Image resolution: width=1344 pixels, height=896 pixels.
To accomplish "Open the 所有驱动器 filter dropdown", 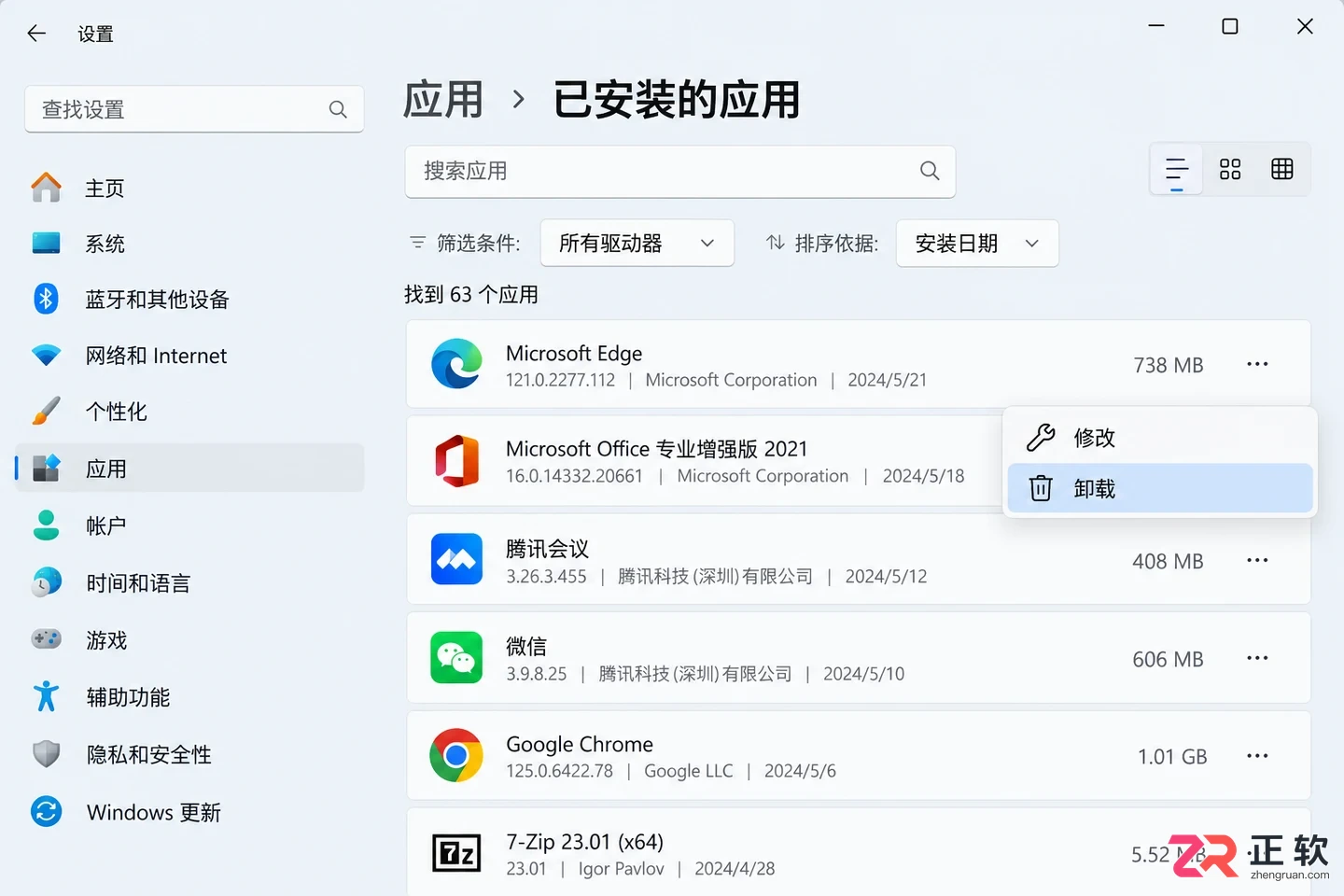I will click(637, 244).
